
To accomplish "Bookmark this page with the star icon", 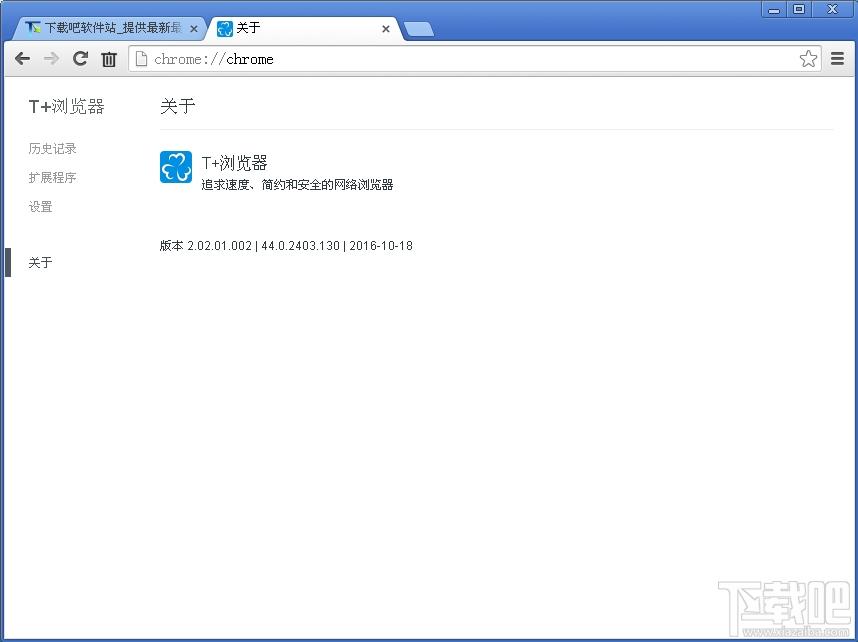I will coord(808,59).
